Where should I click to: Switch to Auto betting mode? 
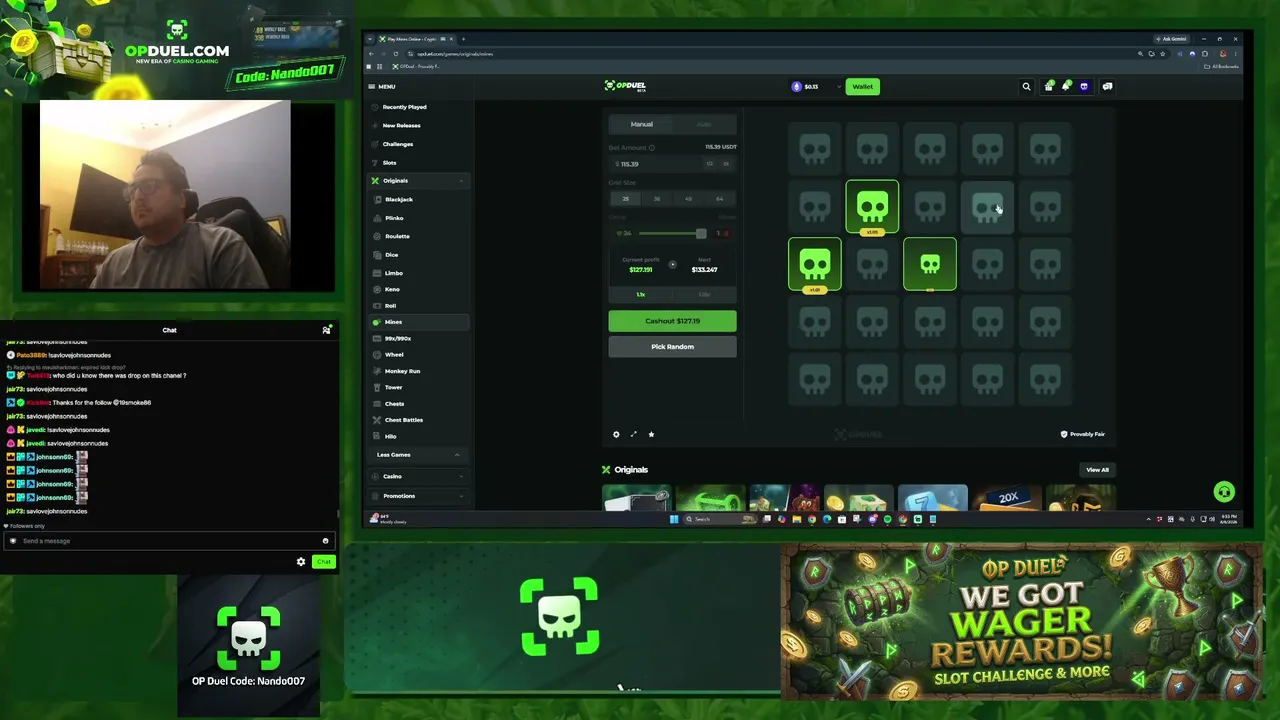[704, 124]
